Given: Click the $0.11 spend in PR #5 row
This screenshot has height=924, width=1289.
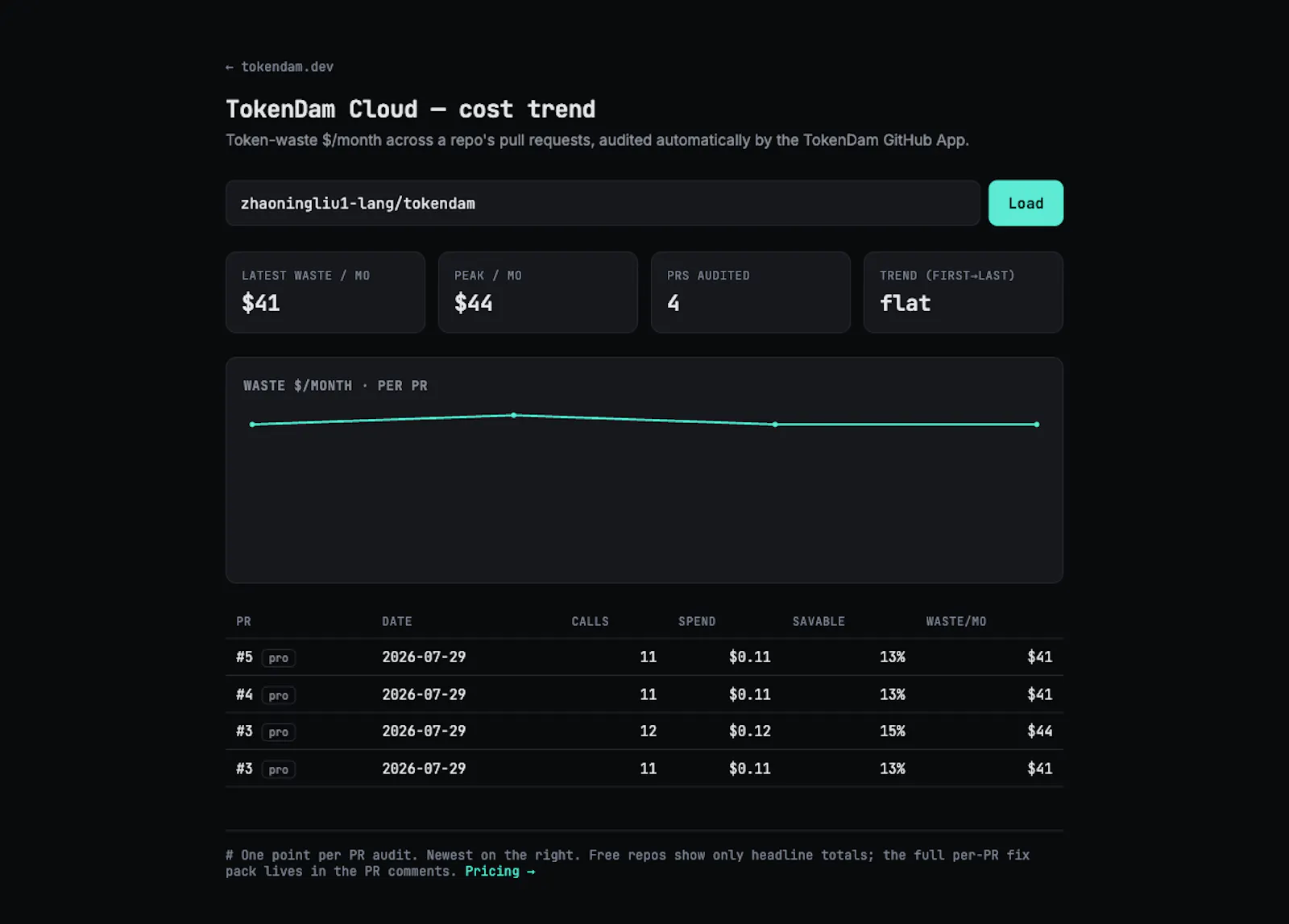Looking at the screenshot, I should [x=750, y=657].
